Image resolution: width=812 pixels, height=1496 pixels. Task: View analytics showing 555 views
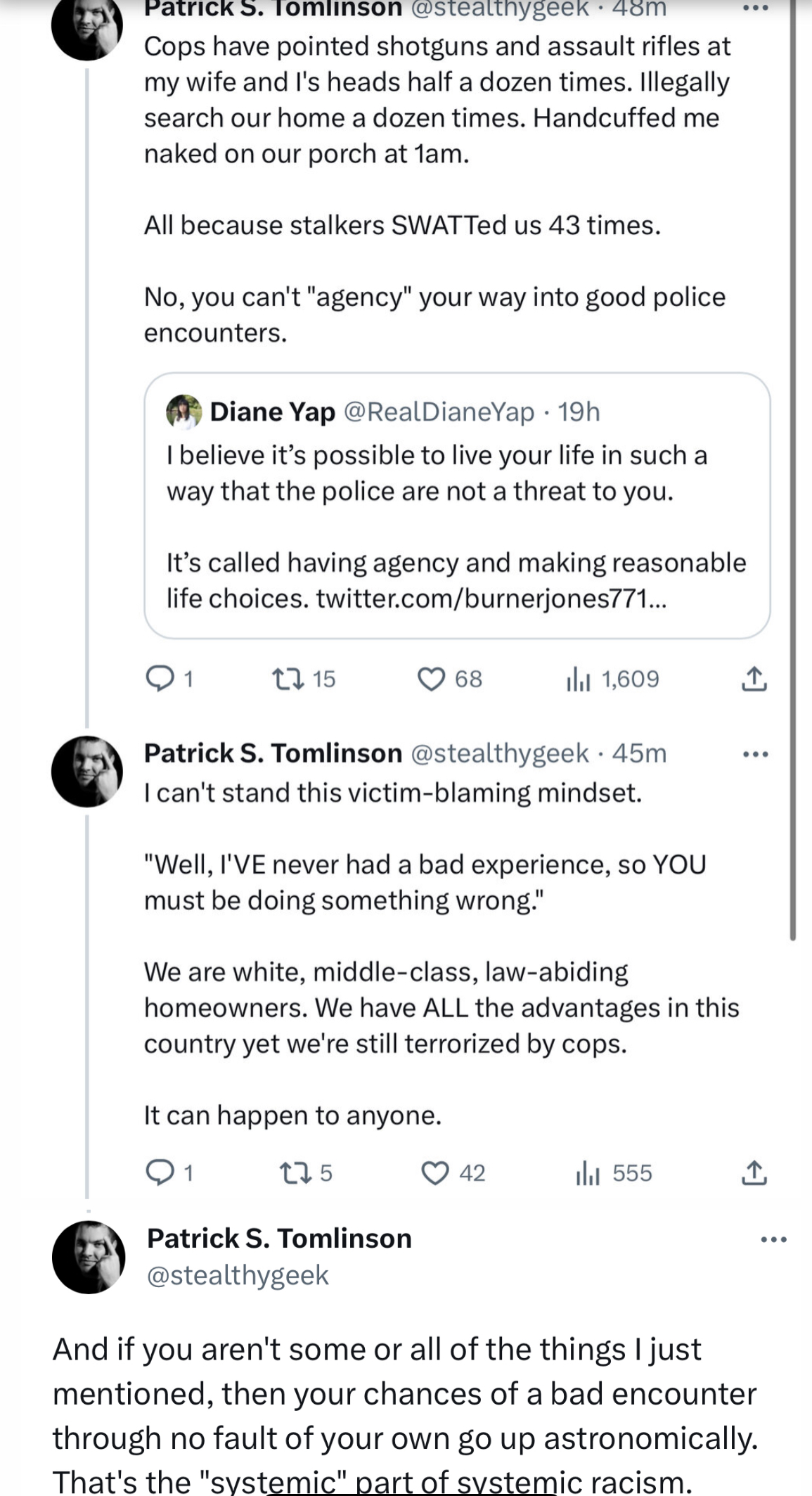point(614,1172)
